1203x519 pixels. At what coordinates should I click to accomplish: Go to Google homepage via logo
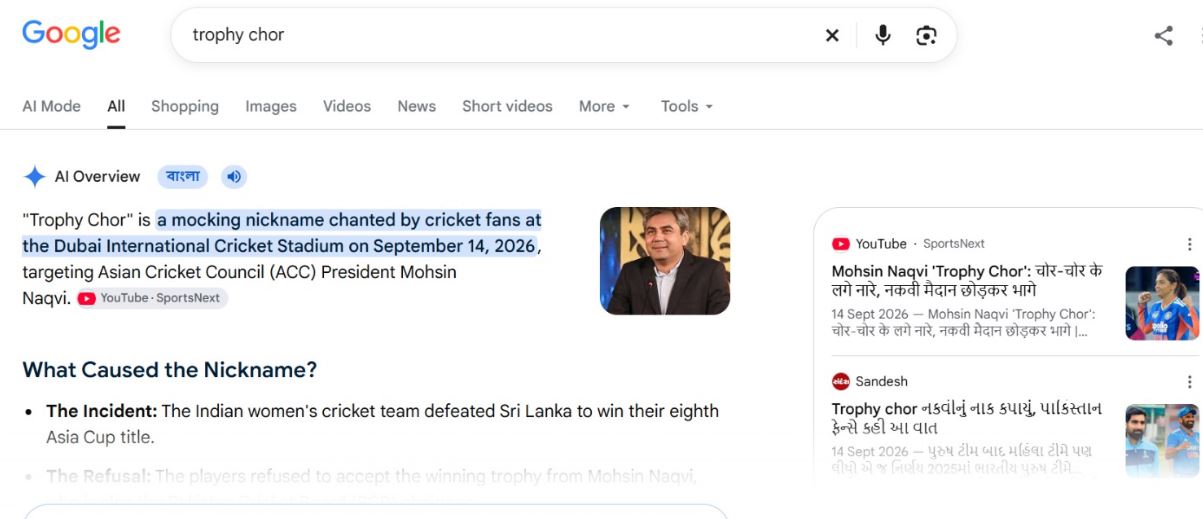(71, 34)
